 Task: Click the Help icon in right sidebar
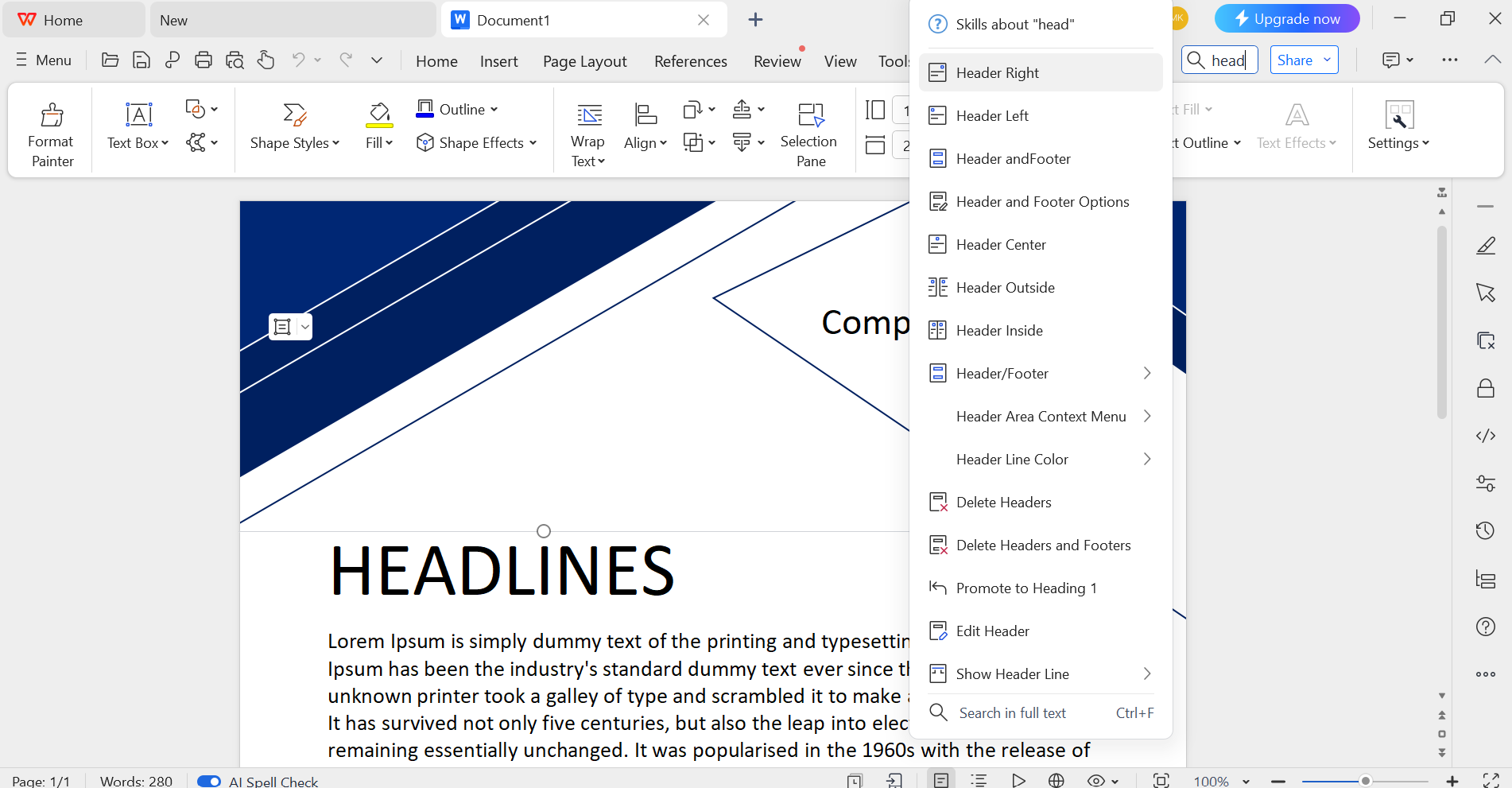pyautogui.click(x=1485, y=627)
